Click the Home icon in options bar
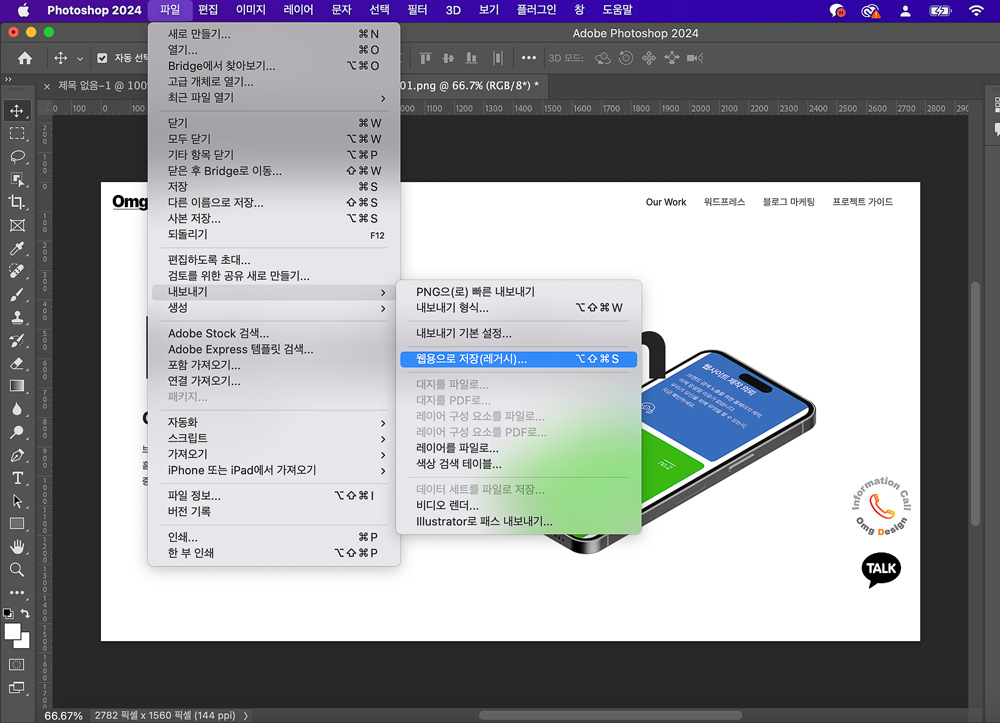 [25, 58]
